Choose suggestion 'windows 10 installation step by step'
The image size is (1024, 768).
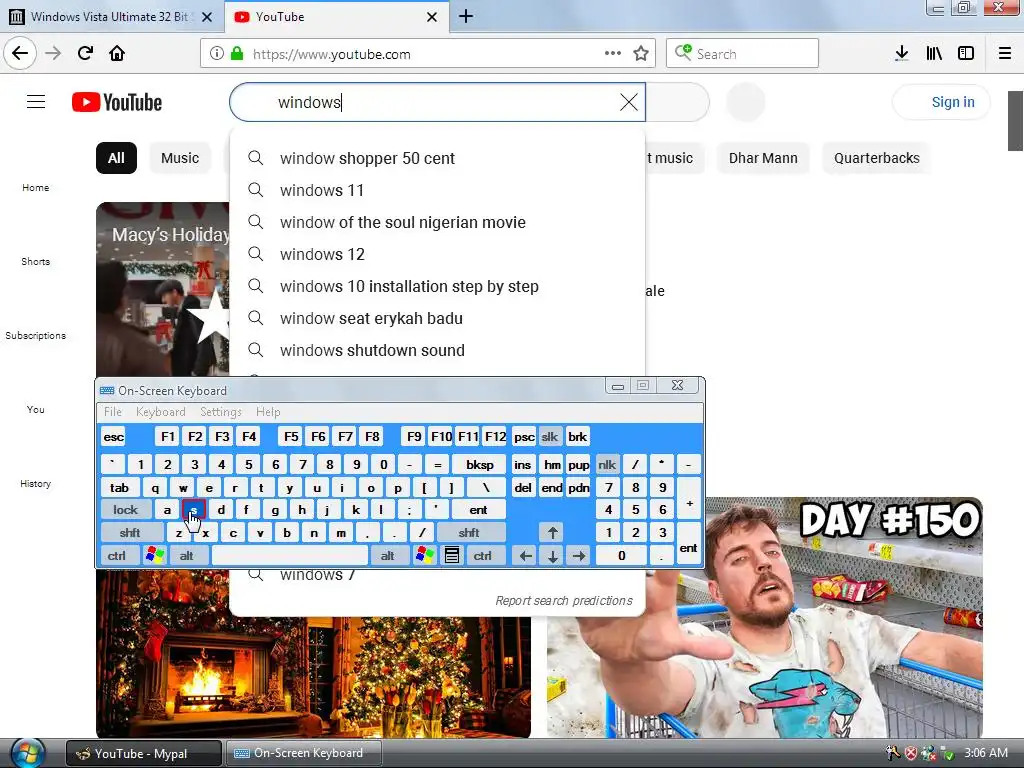[x=438, y=286]
